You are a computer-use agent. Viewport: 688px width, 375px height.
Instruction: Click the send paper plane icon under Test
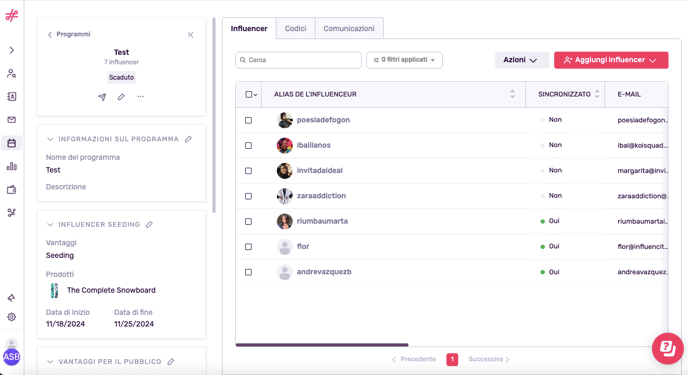tap(102, 97)
